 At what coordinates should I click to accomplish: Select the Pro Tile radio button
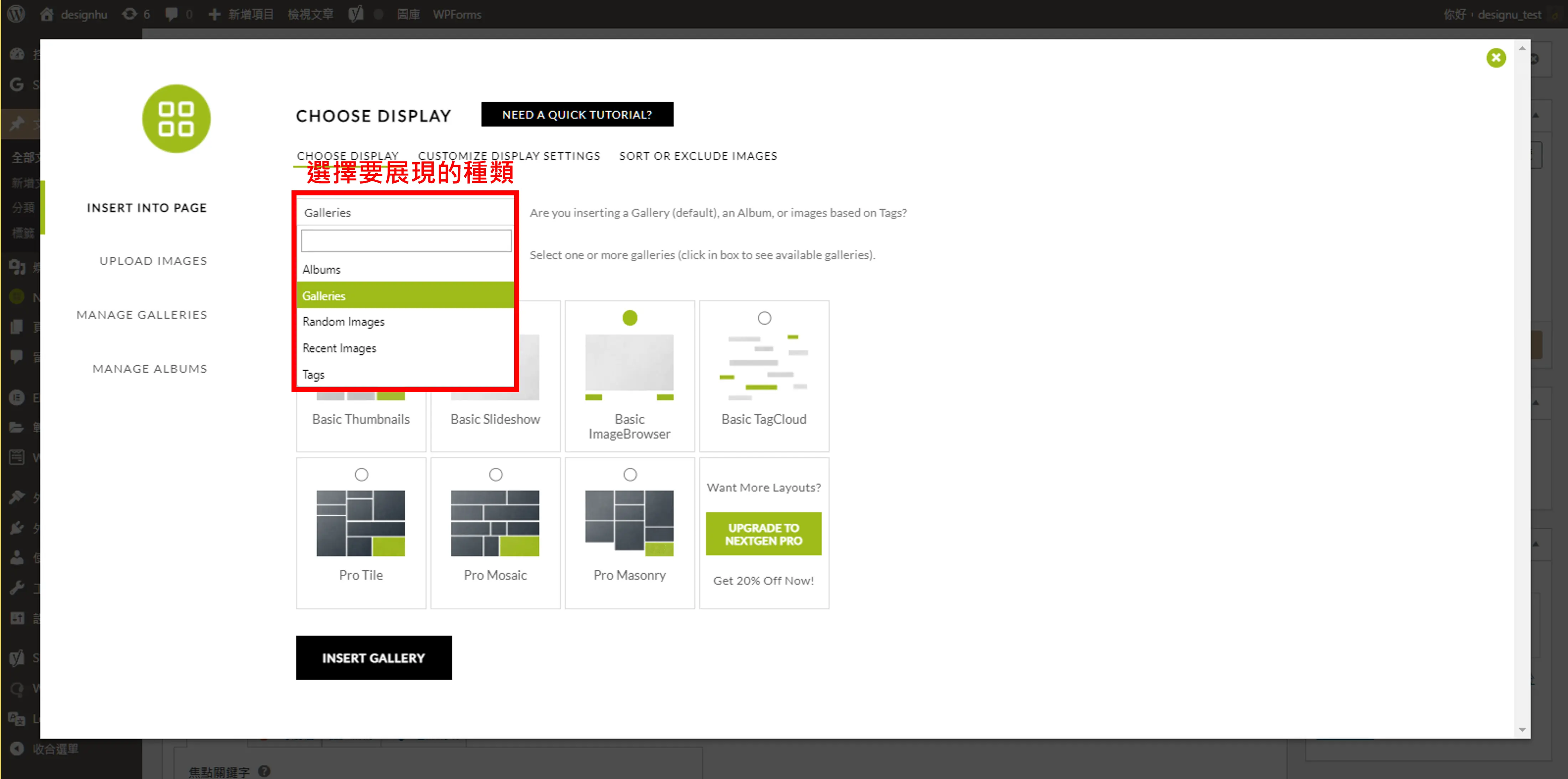coord(361,475)
